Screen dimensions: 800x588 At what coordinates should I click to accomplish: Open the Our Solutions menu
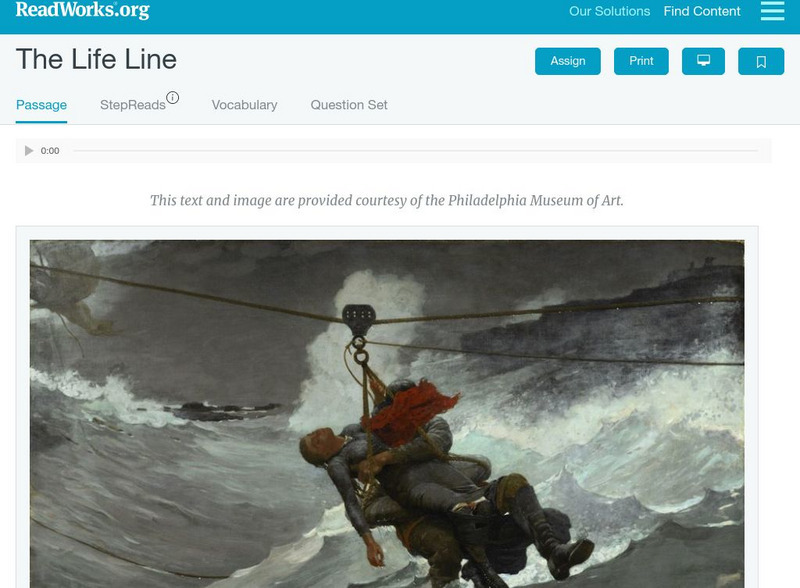pyautogui.click(x=609, y=11)
